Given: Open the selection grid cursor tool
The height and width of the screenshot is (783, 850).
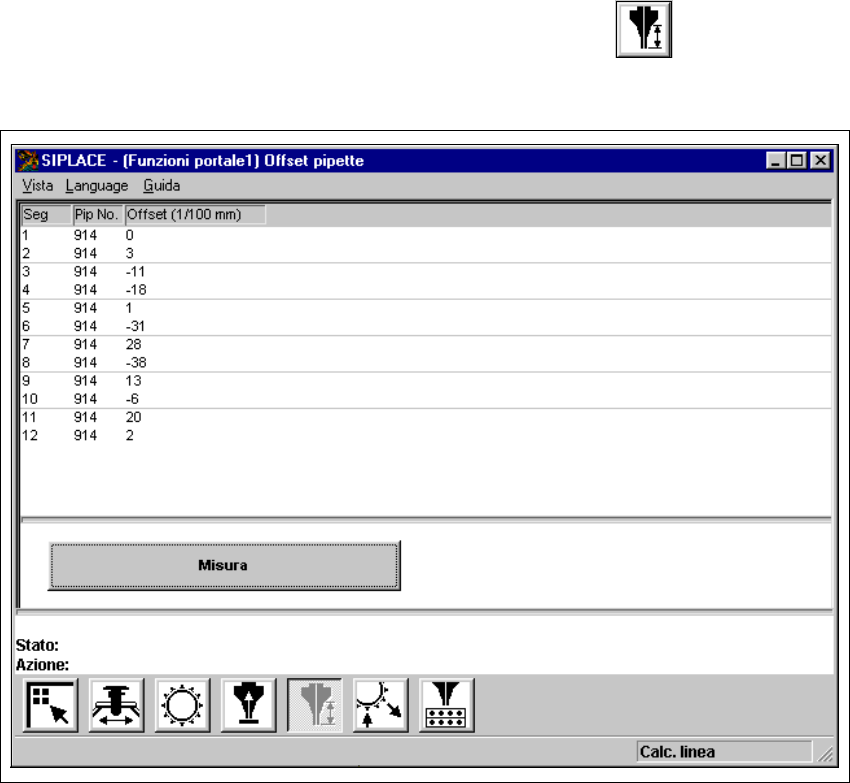Looking at the screenshot, I should 51,705.
